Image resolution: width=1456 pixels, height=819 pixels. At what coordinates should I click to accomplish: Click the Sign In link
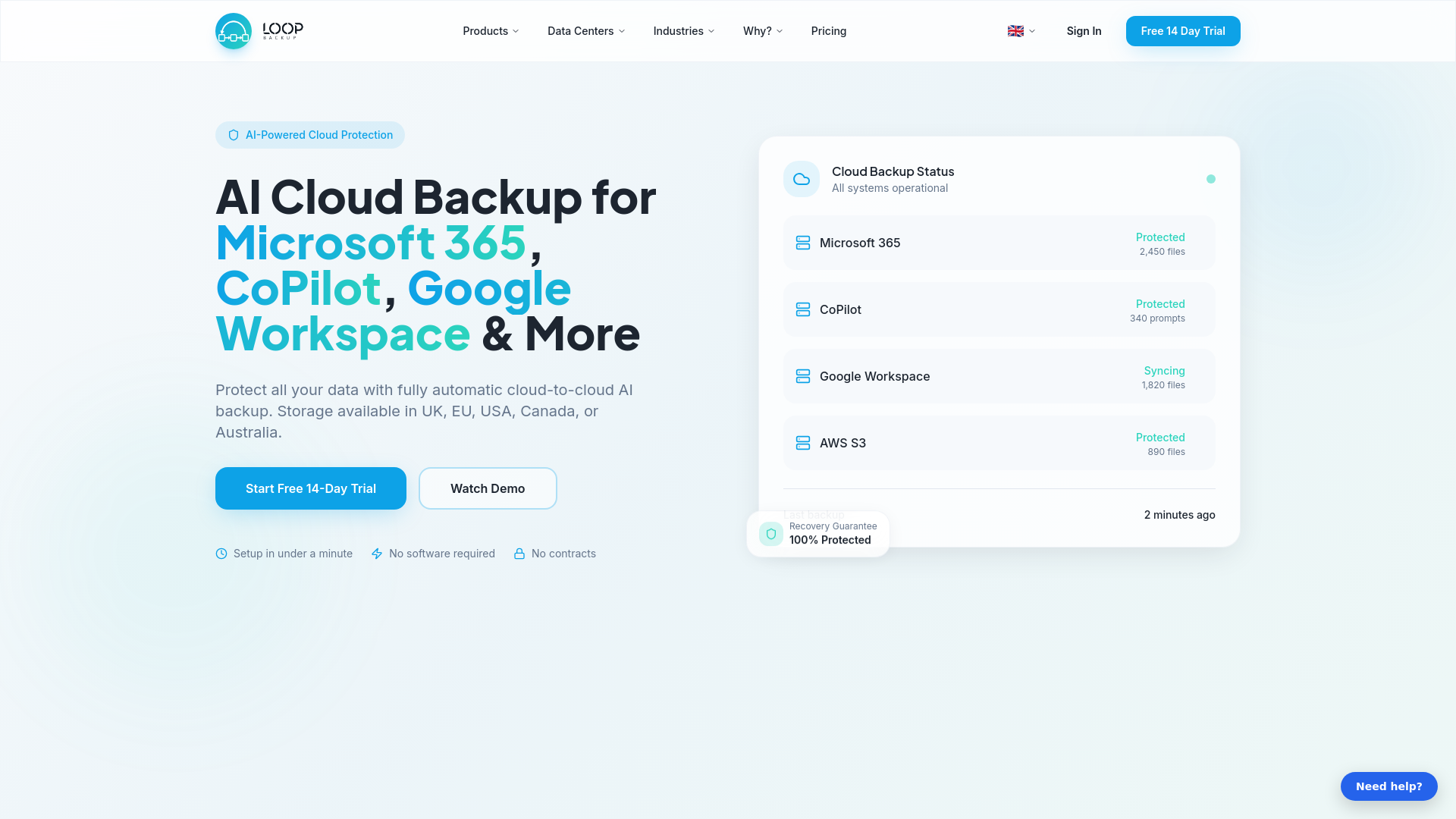pyautogui.click(x=1084, y=31)
